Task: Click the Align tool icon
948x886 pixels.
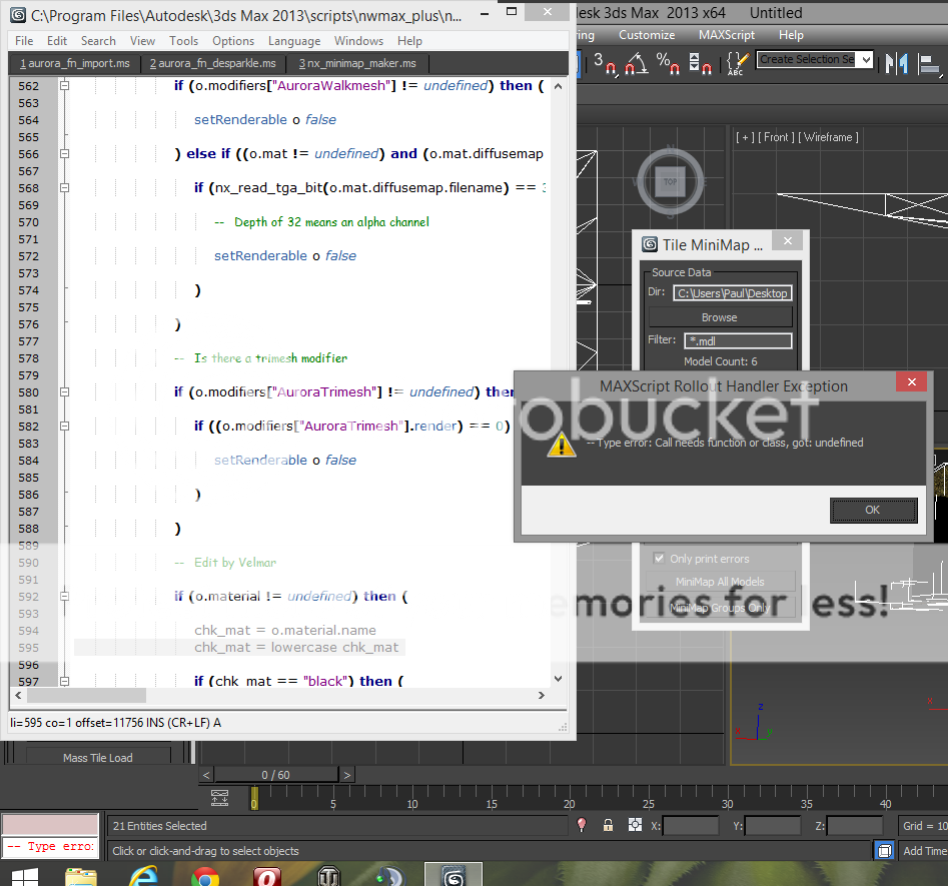Action: click(x=929, y=63)
